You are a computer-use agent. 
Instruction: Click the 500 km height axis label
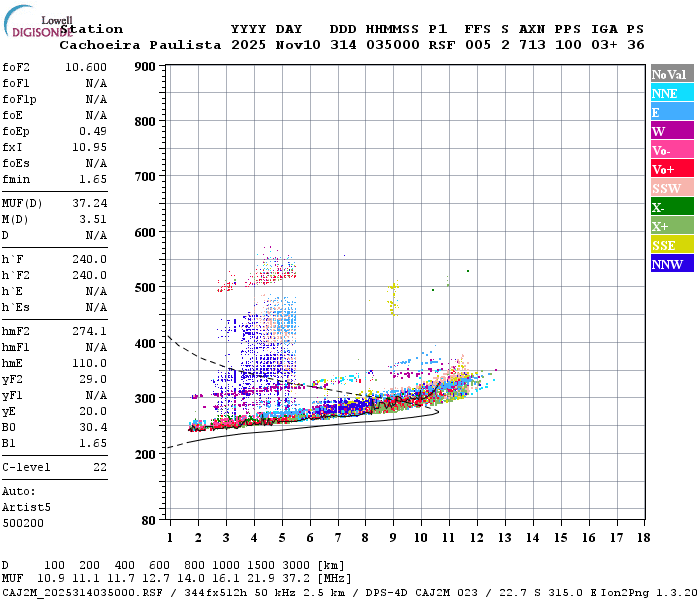(145, 288)
